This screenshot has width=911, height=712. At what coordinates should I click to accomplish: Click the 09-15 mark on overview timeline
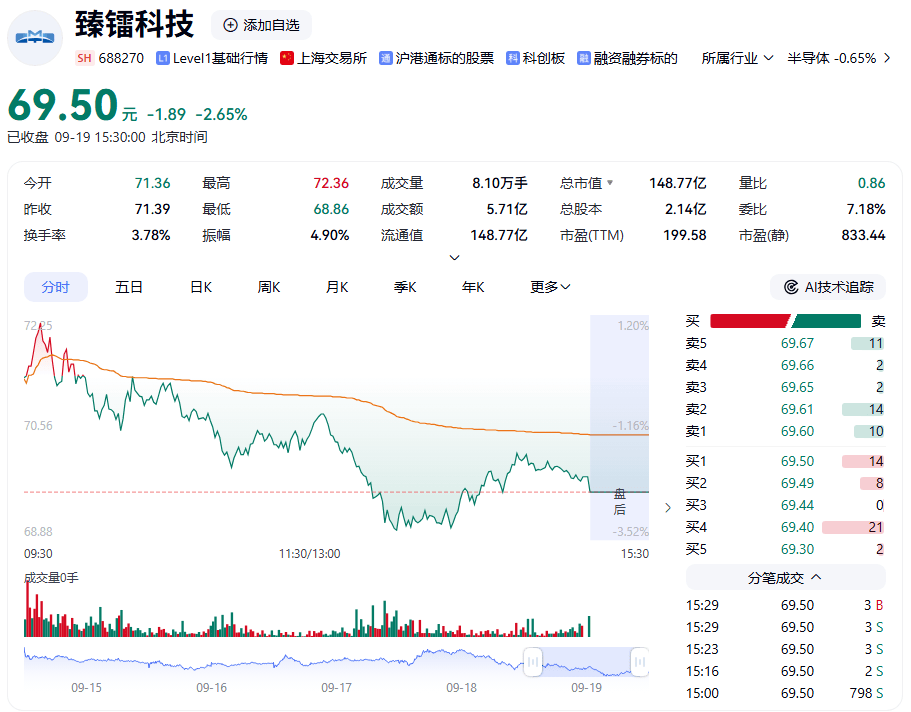click(87, 688)
